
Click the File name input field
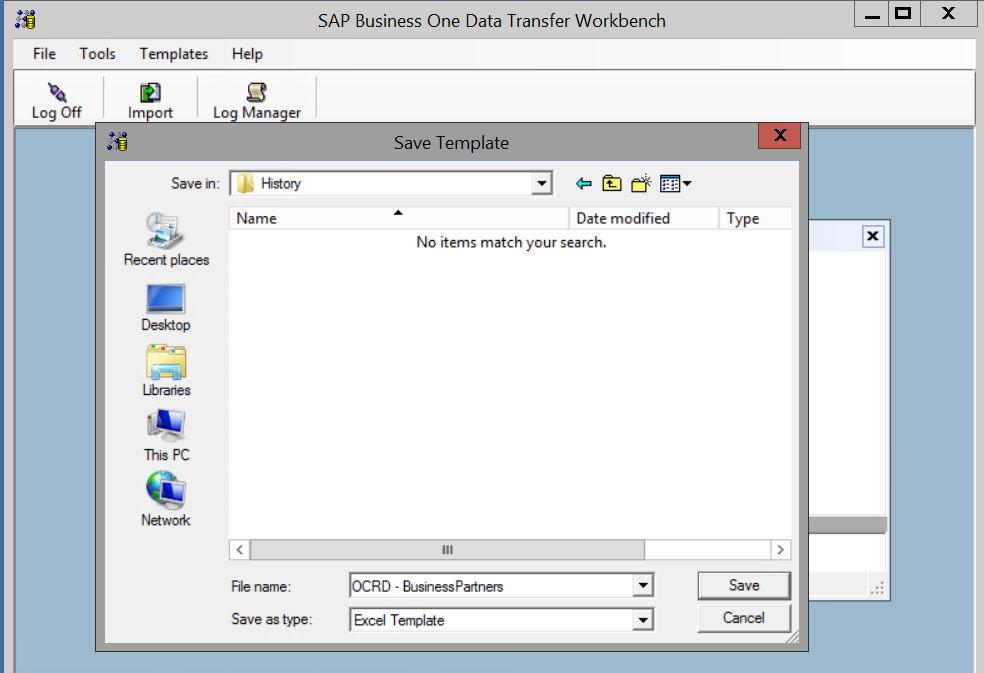tap(491, 586)
